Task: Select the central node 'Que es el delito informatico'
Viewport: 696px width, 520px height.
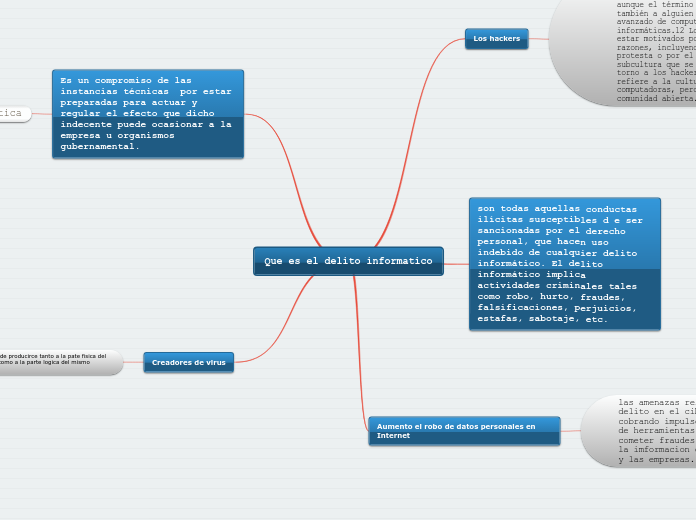Action: click(x=348, y=261)
